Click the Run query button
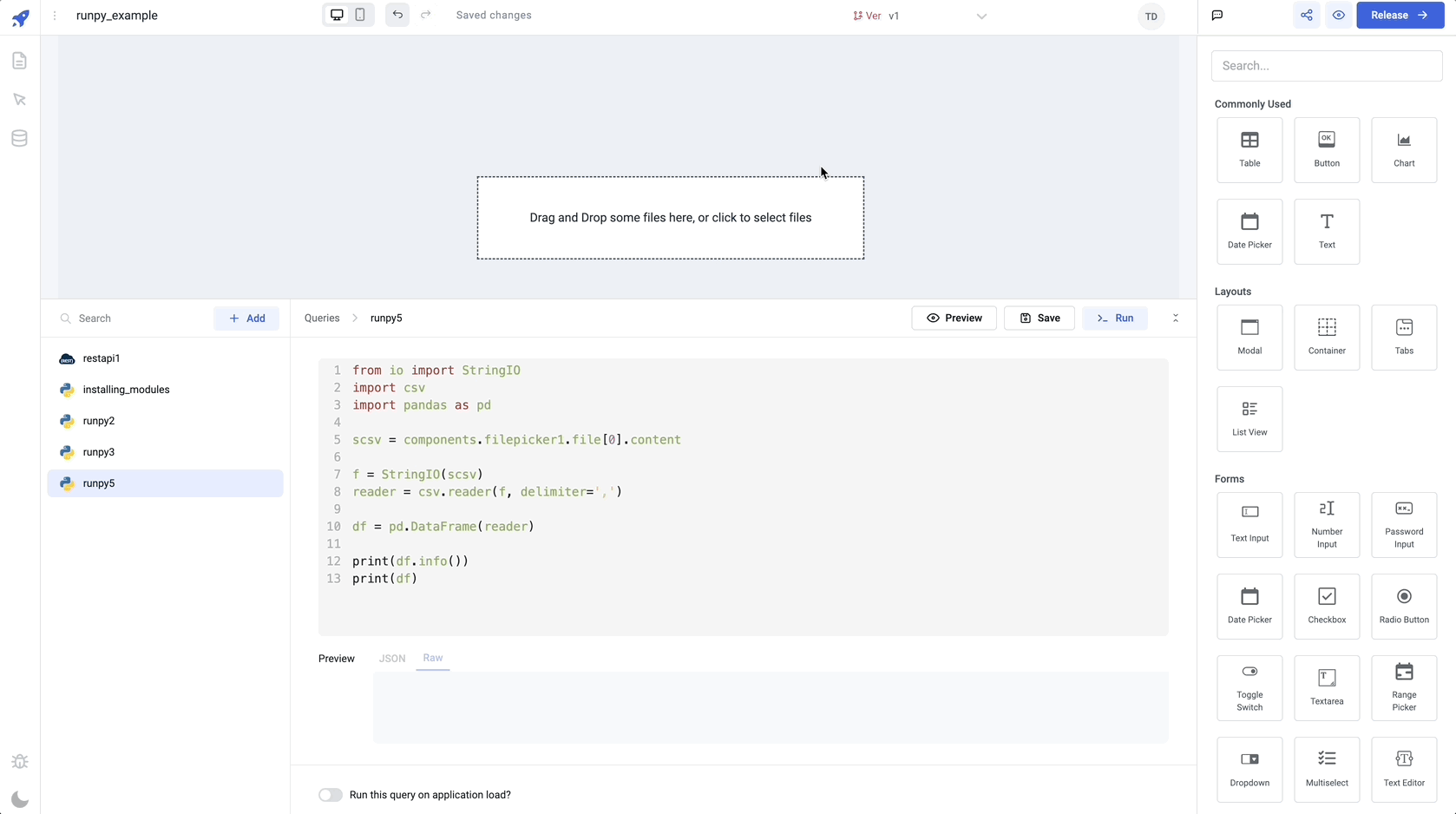Image resolution: width=1456 pixels, height=814 pixels. click(1115, 318)
